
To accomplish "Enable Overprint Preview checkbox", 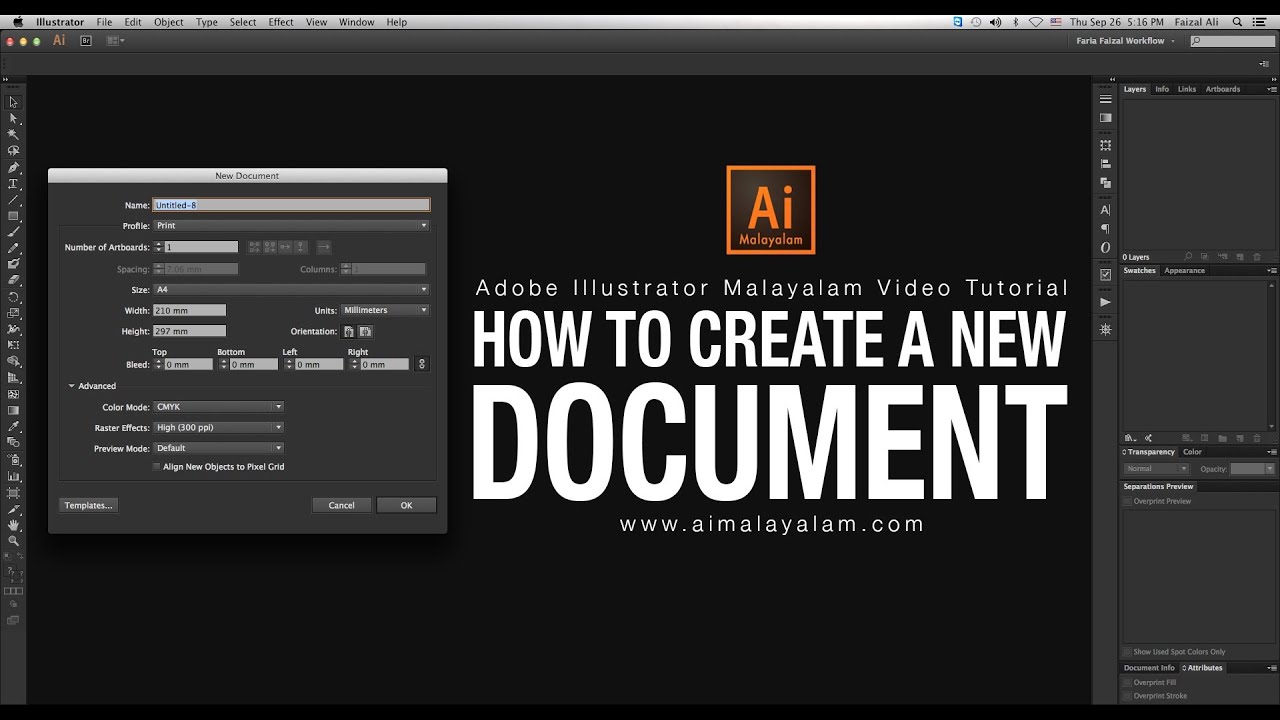I will coord(1127,502).
